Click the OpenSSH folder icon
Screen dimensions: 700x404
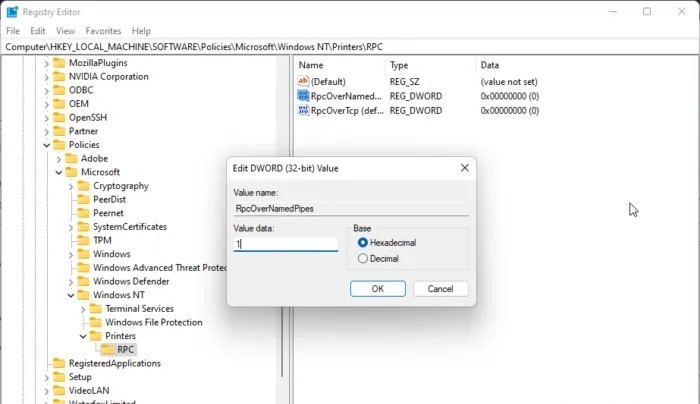tap(59, 117)
